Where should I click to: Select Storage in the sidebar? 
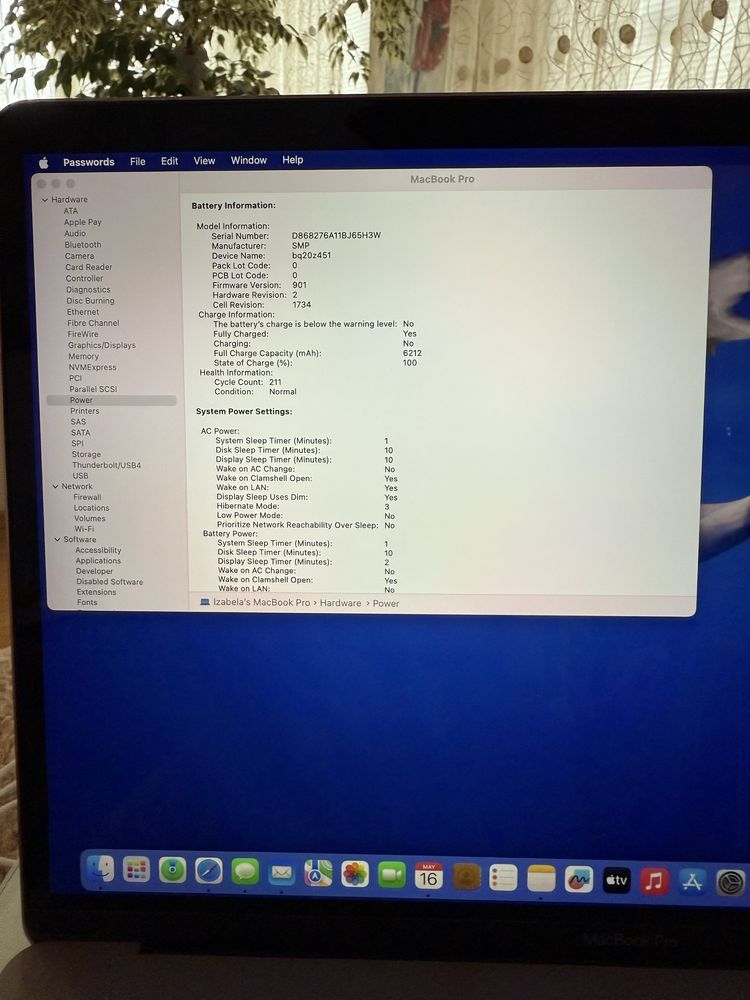point(86,455)
